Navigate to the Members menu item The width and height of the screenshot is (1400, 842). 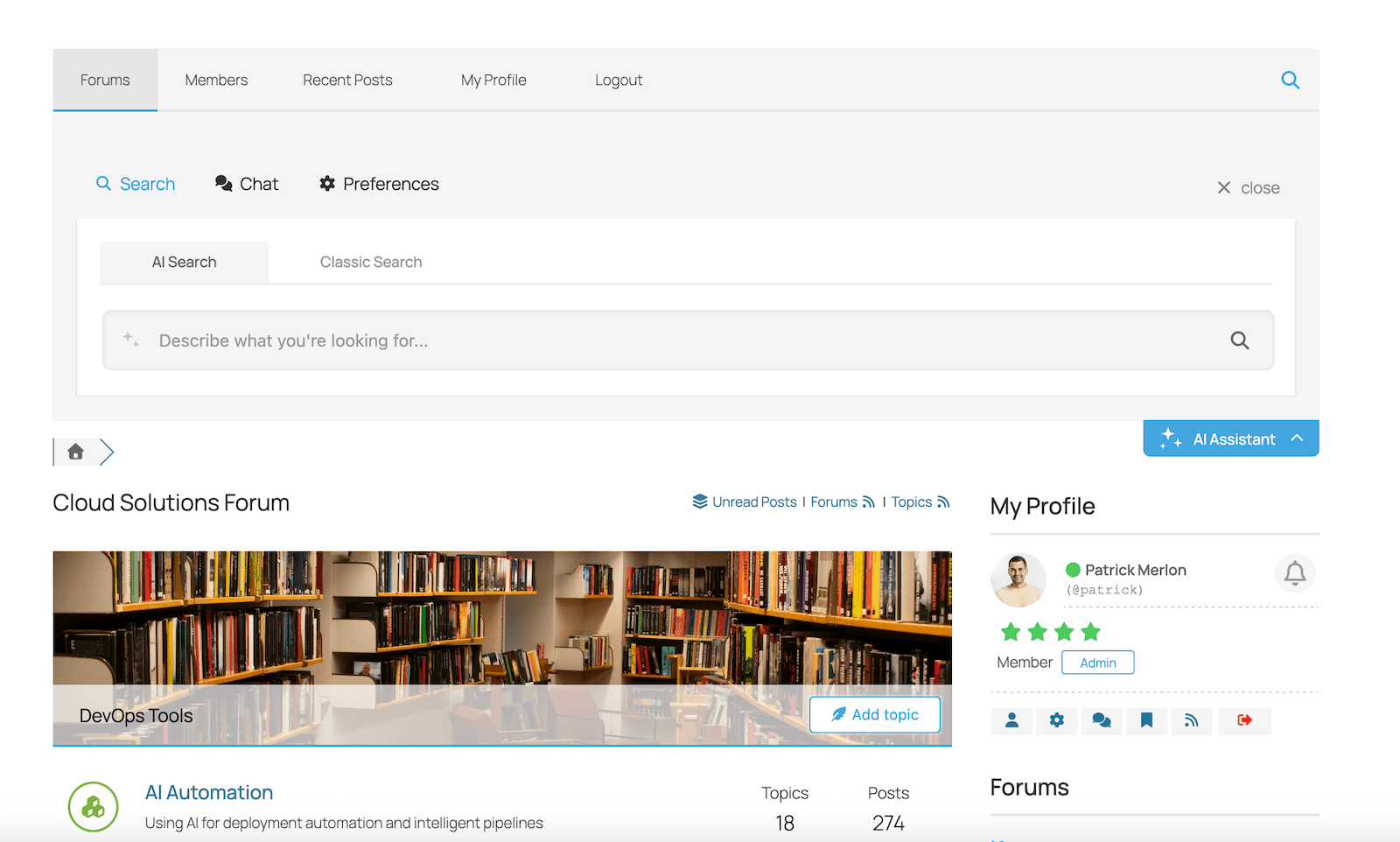coord(216,80)
